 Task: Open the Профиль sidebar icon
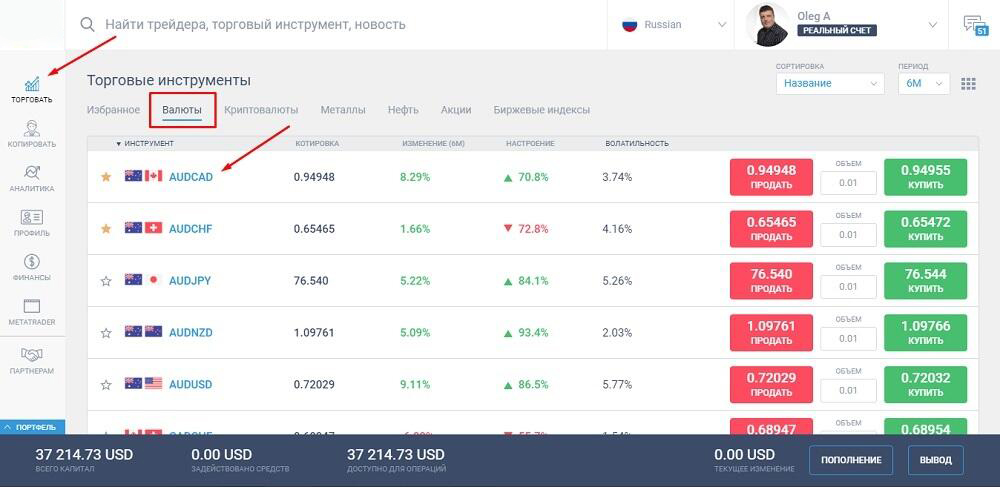pyautogui.click(x=32, y=219)
